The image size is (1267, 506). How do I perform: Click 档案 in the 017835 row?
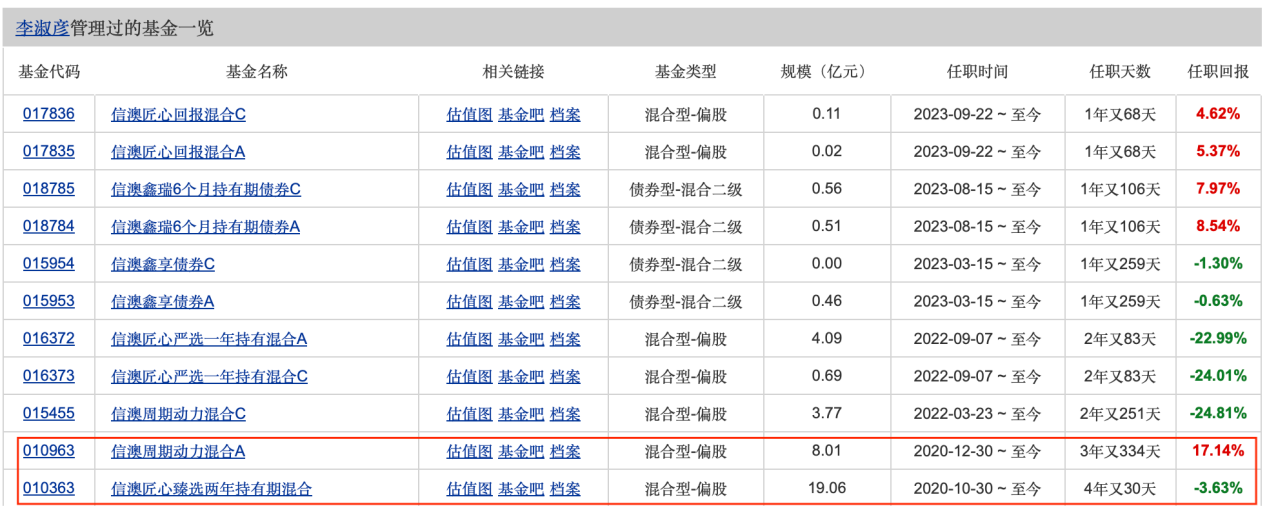pyautogui.click(x=565, y=152)
